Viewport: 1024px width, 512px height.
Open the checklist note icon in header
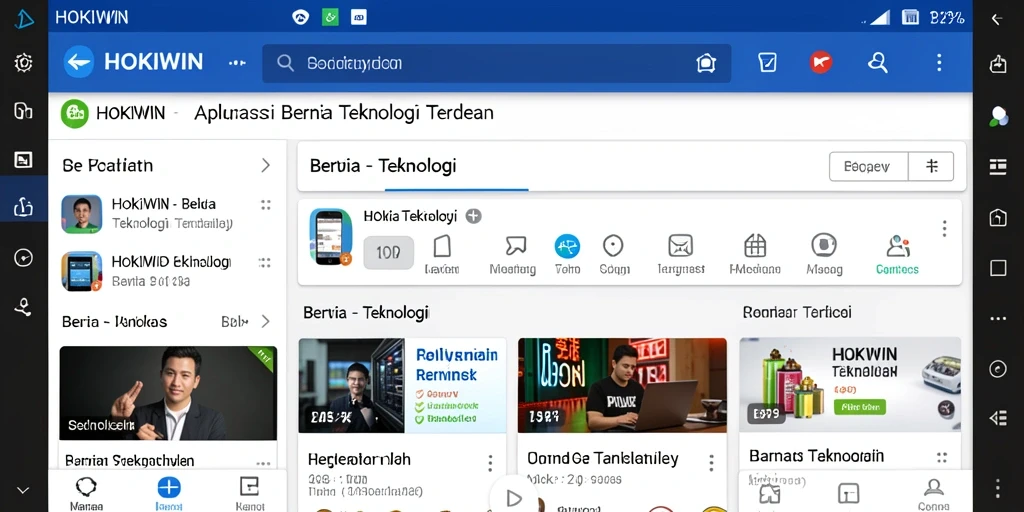point(767,63)
